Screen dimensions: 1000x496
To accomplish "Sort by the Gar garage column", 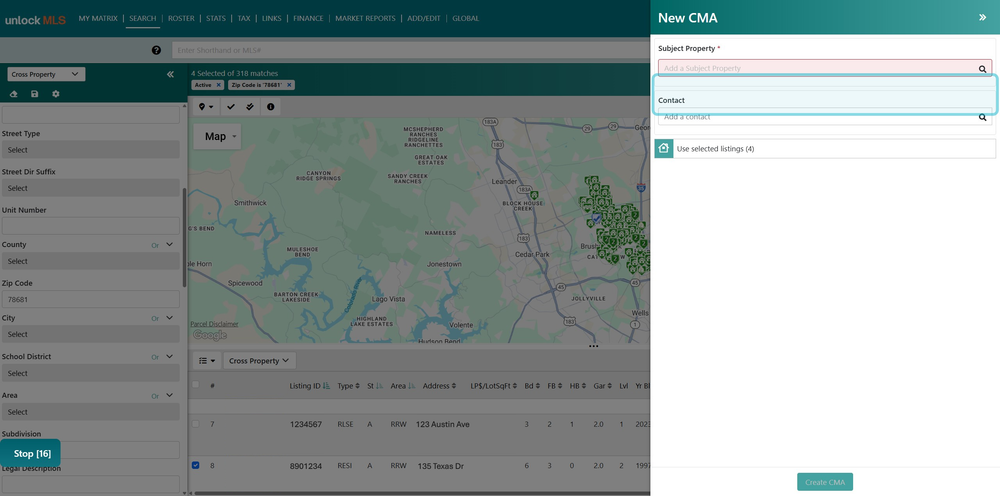I will (609, 386).
